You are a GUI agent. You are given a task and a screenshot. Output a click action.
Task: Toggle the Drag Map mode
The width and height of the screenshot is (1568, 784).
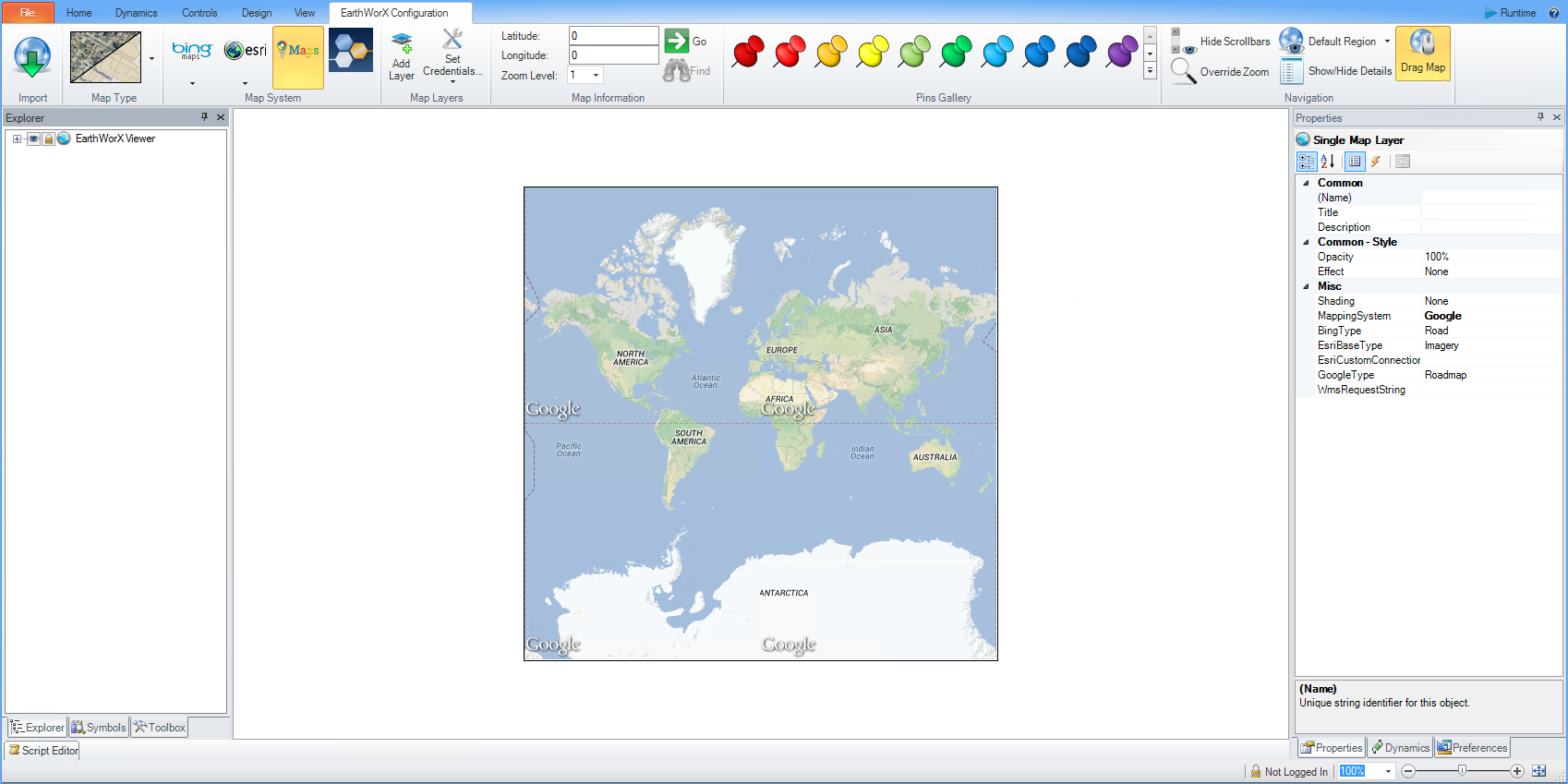tap(1422, 54)
